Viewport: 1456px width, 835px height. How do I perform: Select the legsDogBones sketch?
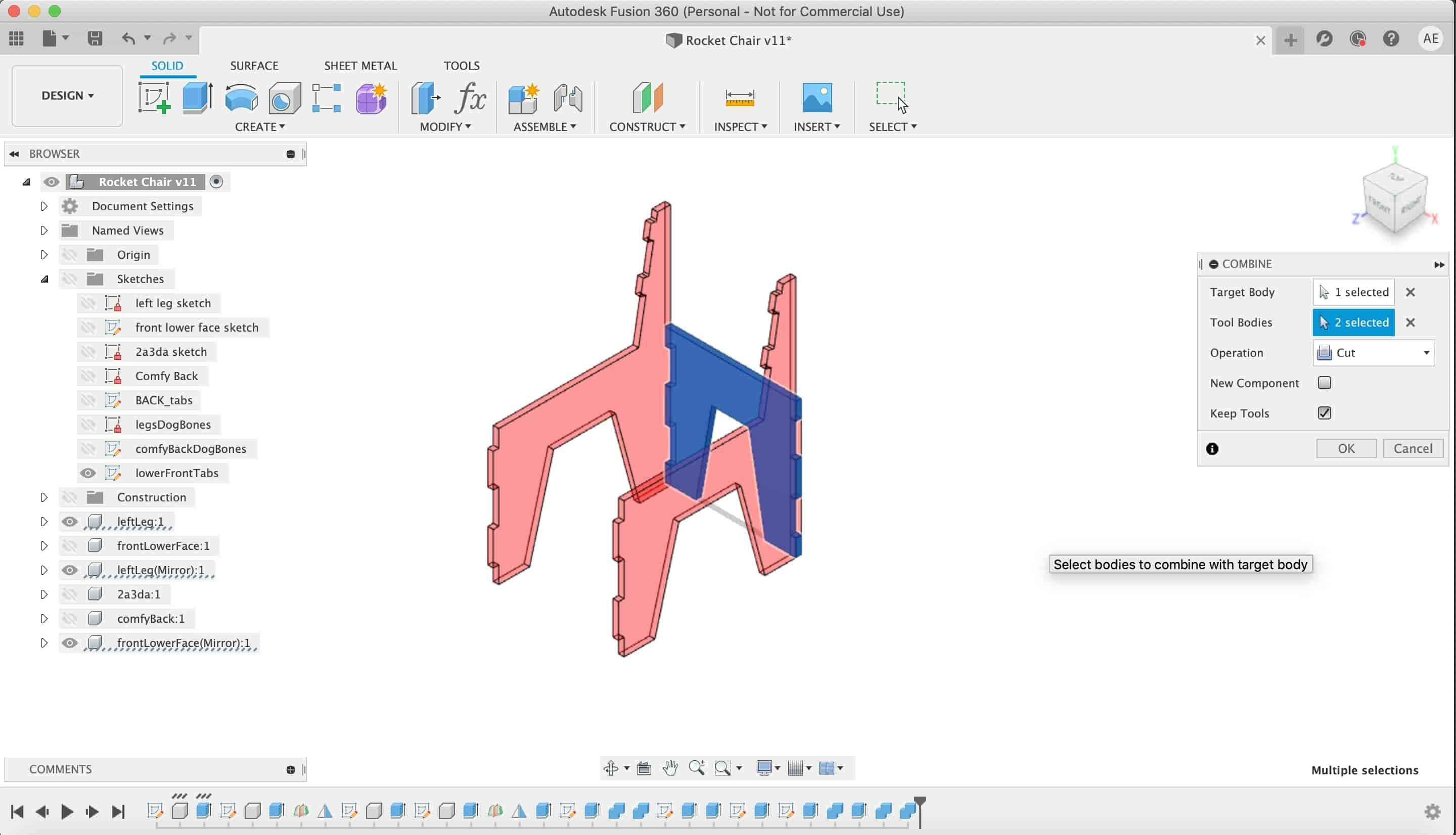click(x=173, y=425)
